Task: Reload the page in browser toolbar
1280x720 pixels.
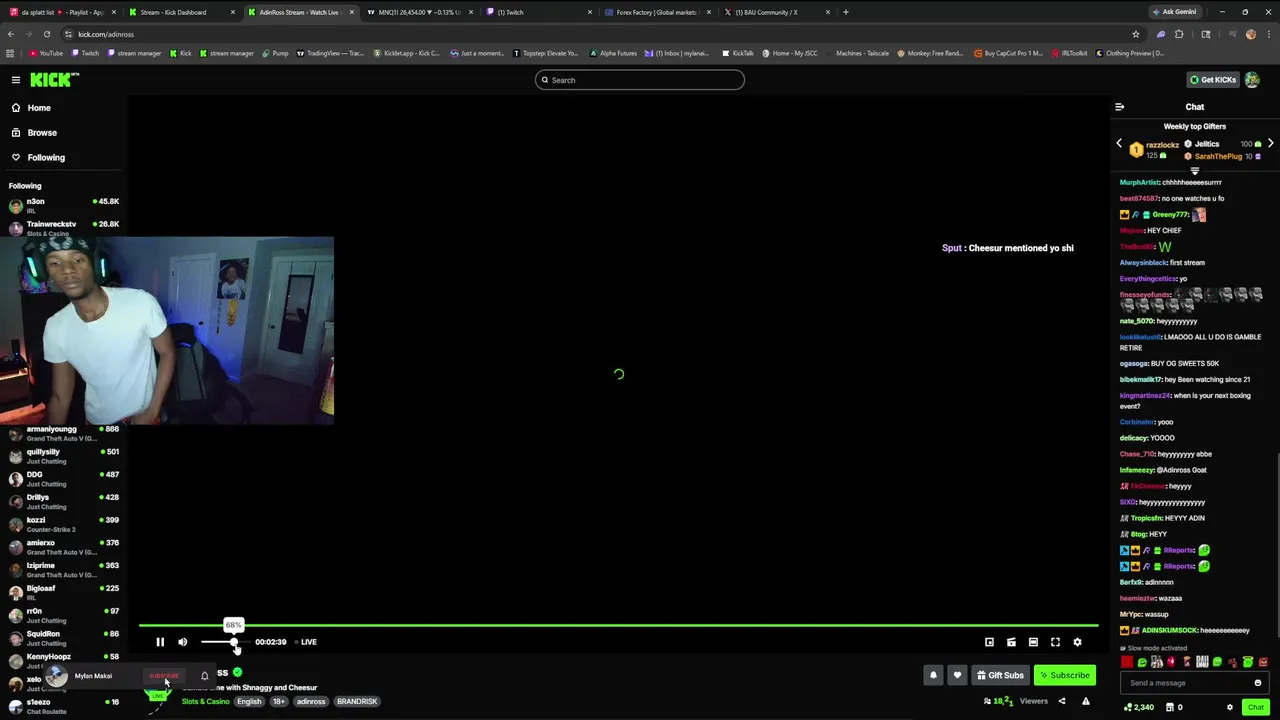Action: [x=46, y=34]
